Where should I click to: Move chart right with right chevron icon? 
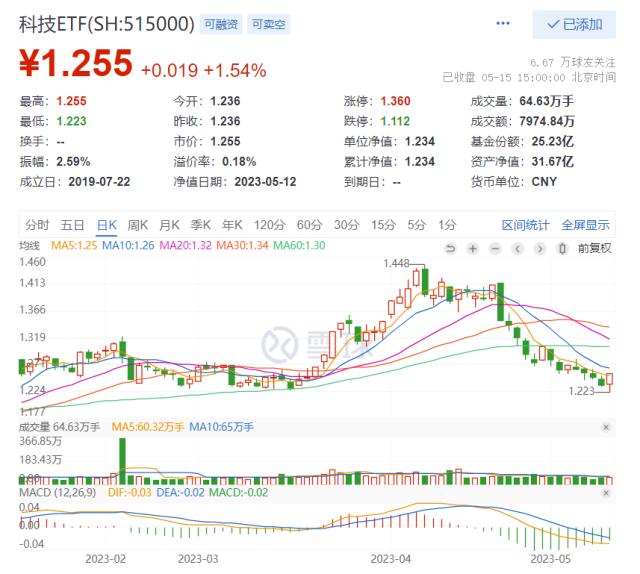(x=540, y=248)
